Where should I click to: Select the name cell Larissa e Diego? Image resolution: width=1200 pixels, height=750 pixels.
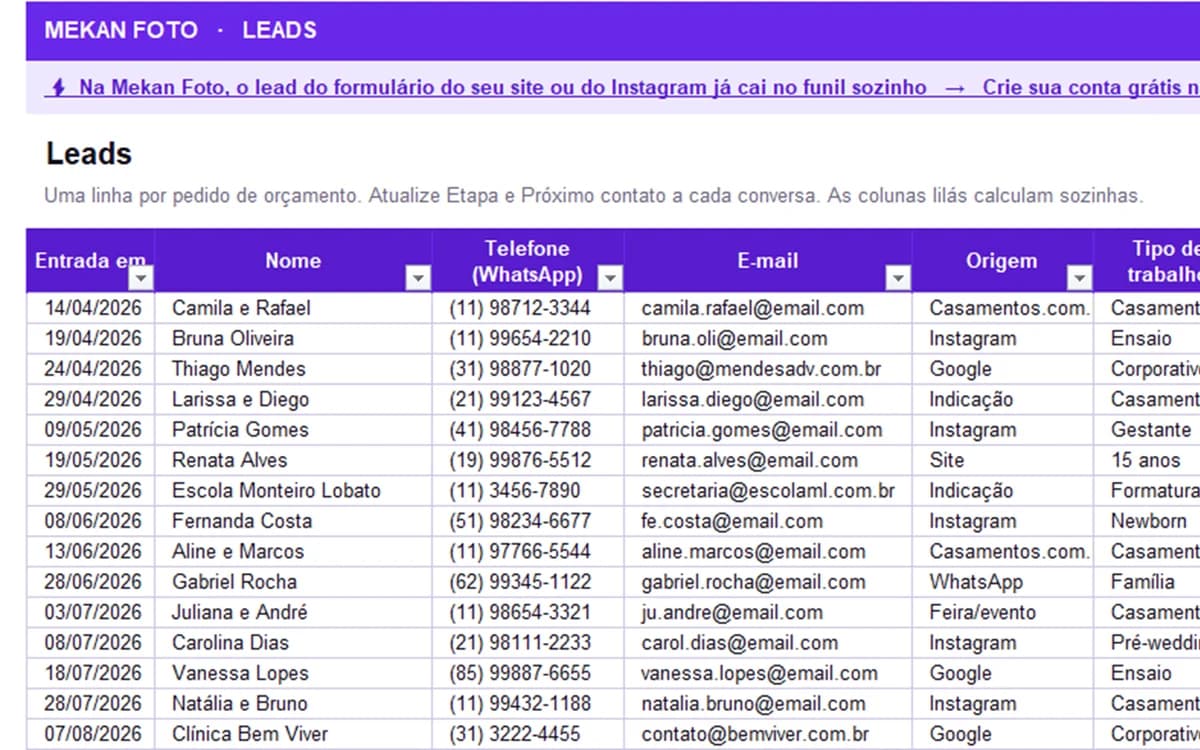pyautogui.click(x=293, y=399)
